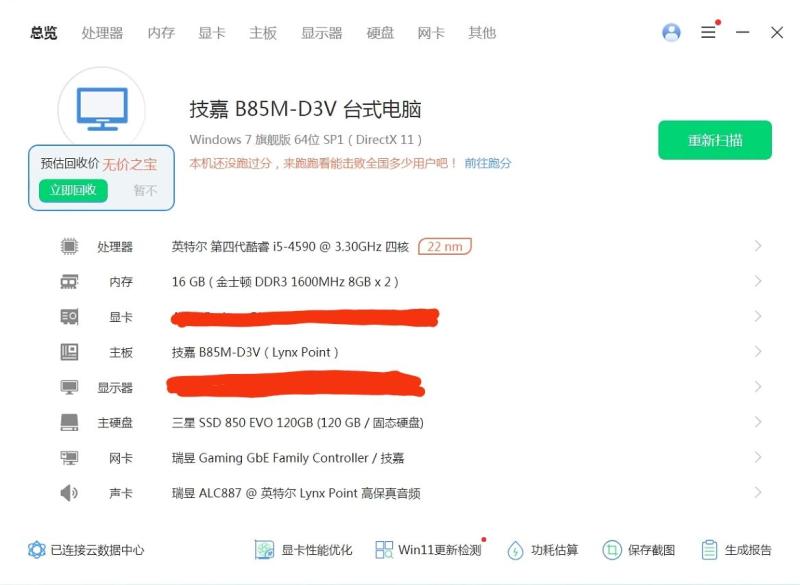This screenshot has width=800, height=585.
Task: Open 功耗估算 power estimate
Action: (x=542, y=550)
